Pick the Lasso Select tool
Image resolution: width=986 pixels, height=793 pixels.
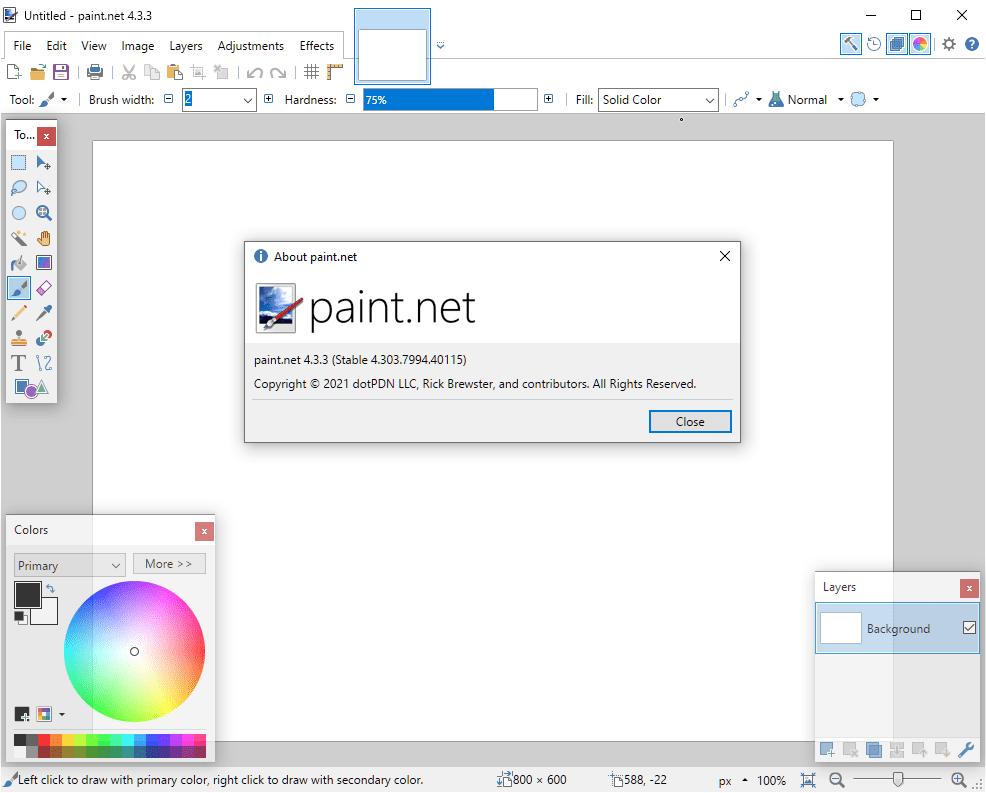(17, 187)
